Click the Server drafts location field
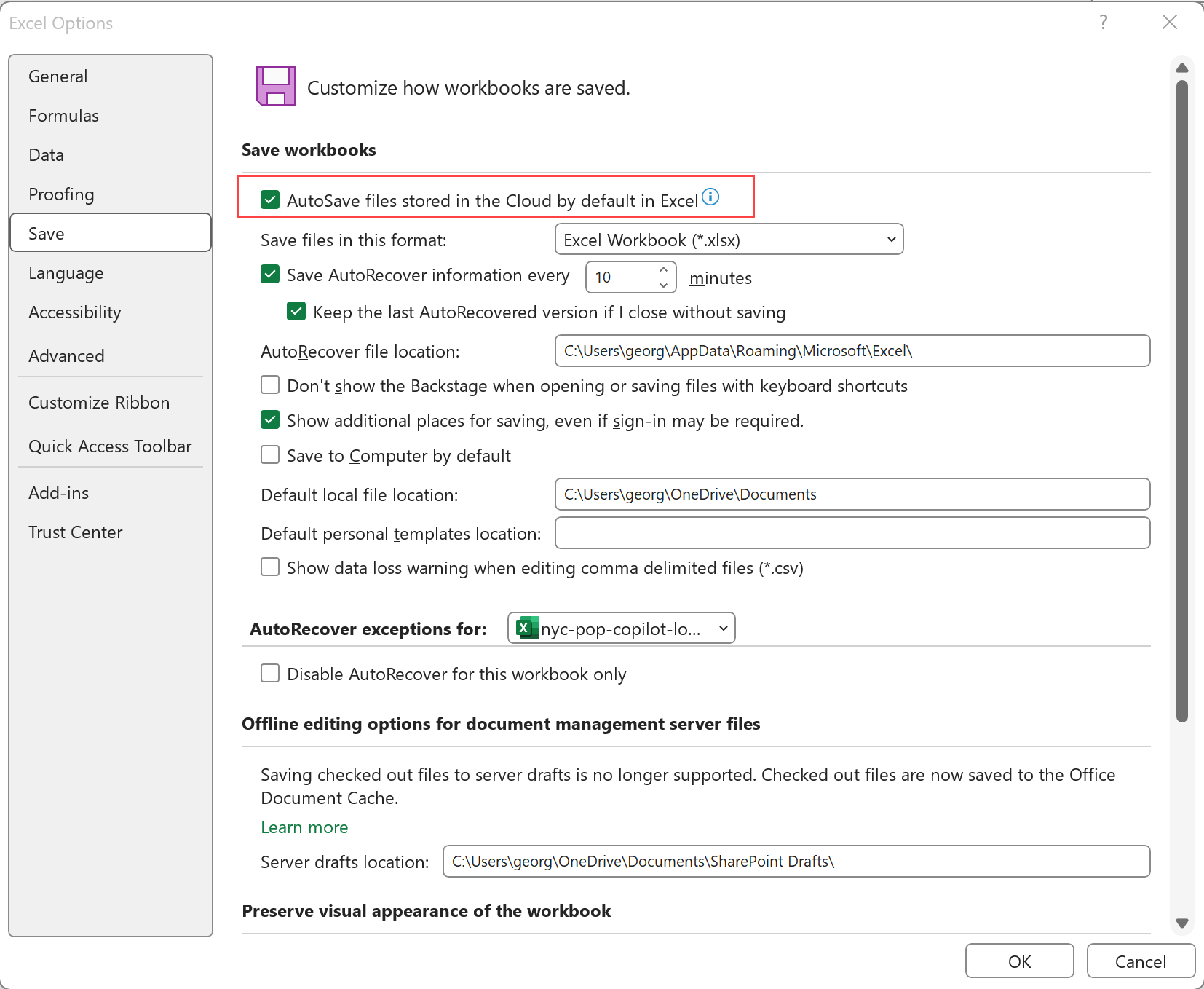The image size is (1204, 989). 796,862
